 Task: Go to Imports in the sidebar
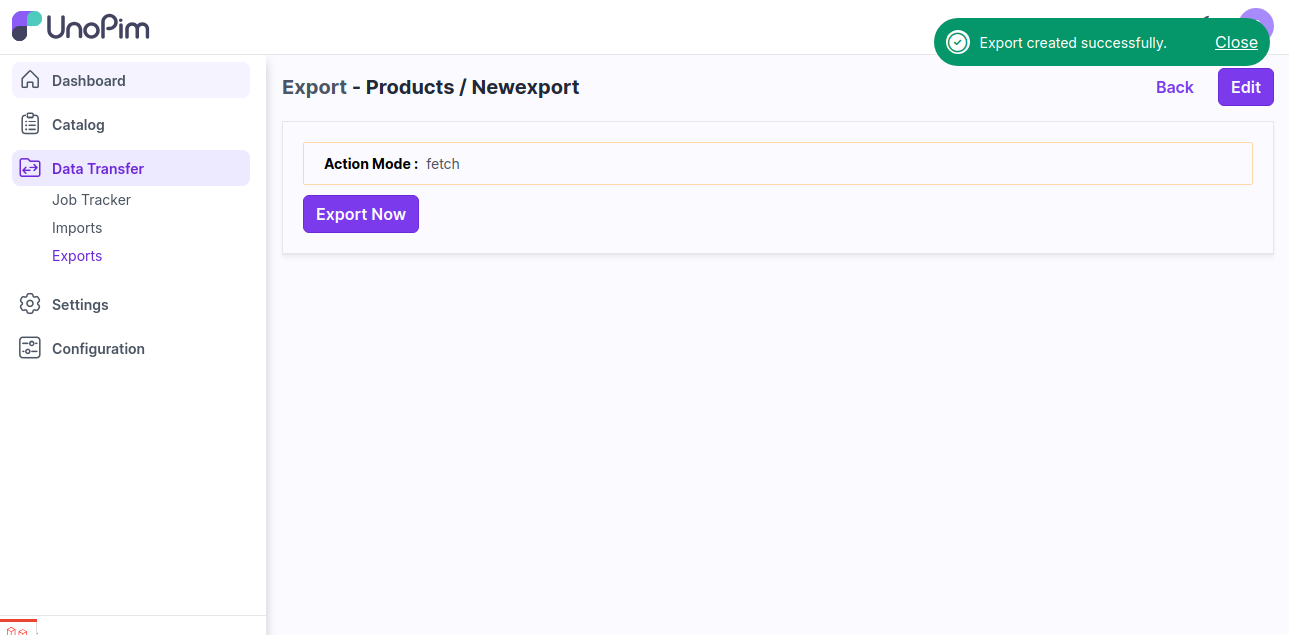pos(77,228)
